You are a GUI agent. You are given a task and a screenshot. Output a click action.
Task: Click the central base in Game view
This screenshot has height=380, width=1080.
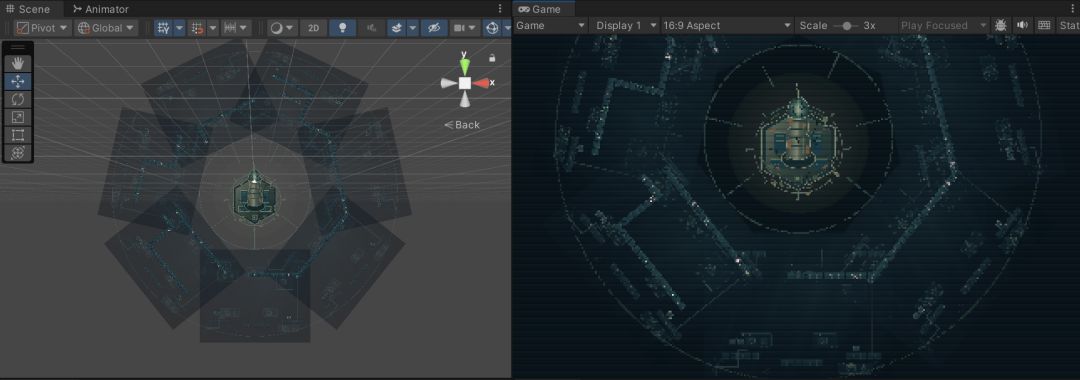798,142
